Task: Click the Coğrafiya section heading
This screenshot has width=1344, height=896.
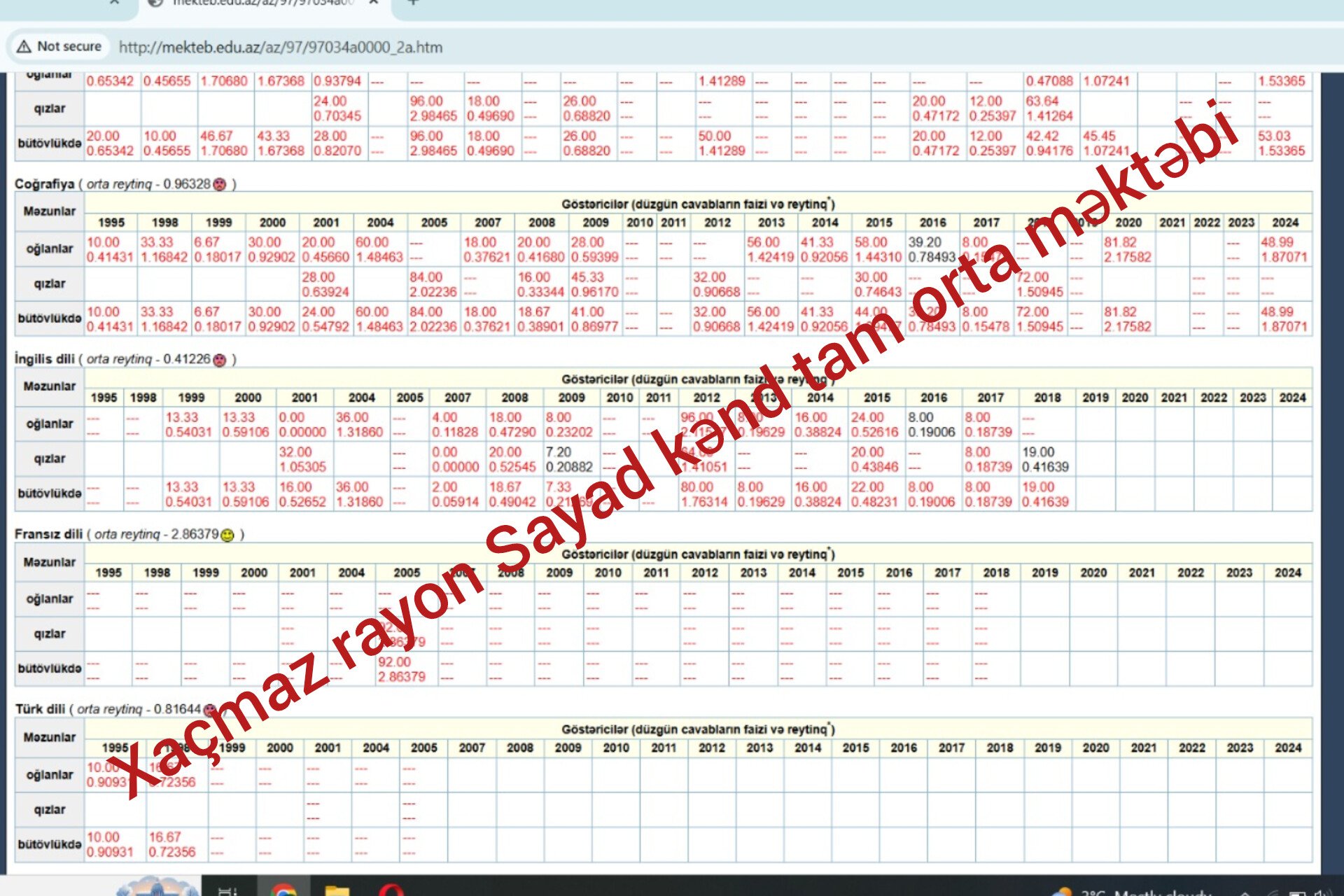Action: coord(45,184)
